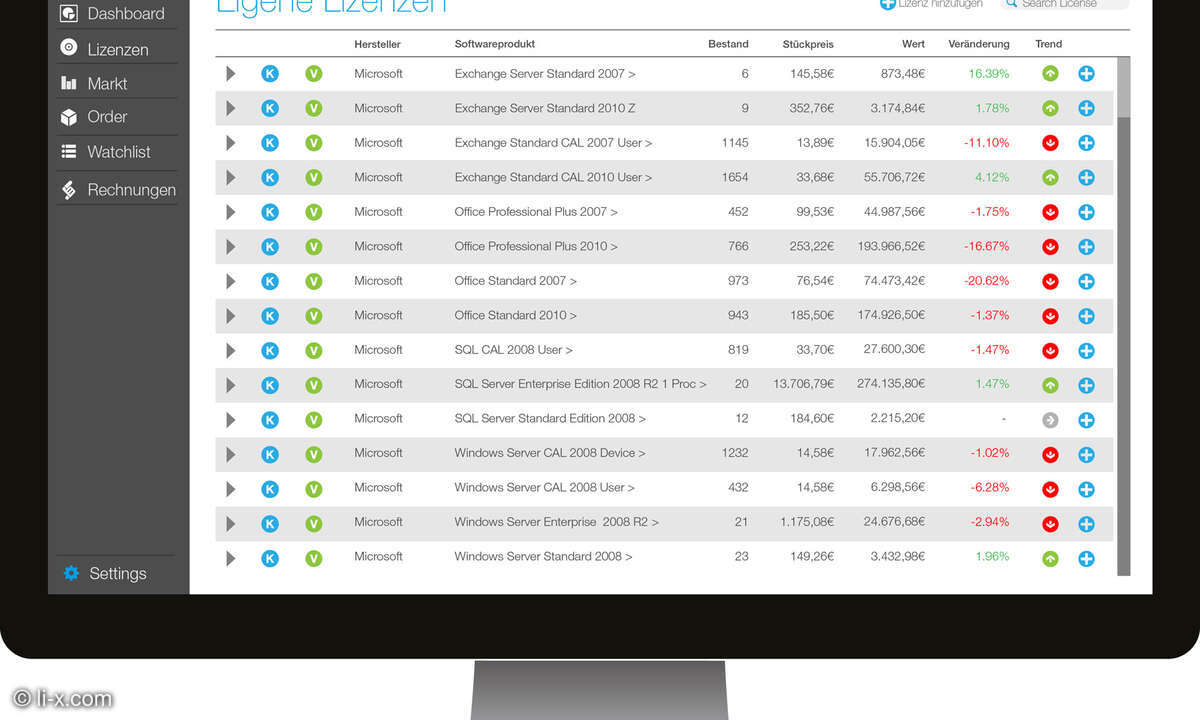
Task: Click the blue K badge for SQL CAL 2008 User
Action: coord(270,351)
